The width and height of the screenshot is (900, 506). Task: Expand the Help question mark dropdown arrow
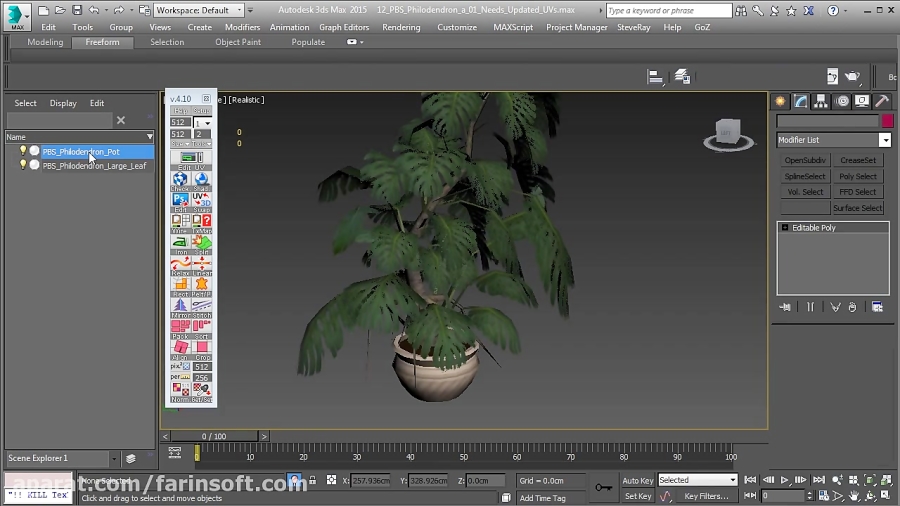(845, 10)
